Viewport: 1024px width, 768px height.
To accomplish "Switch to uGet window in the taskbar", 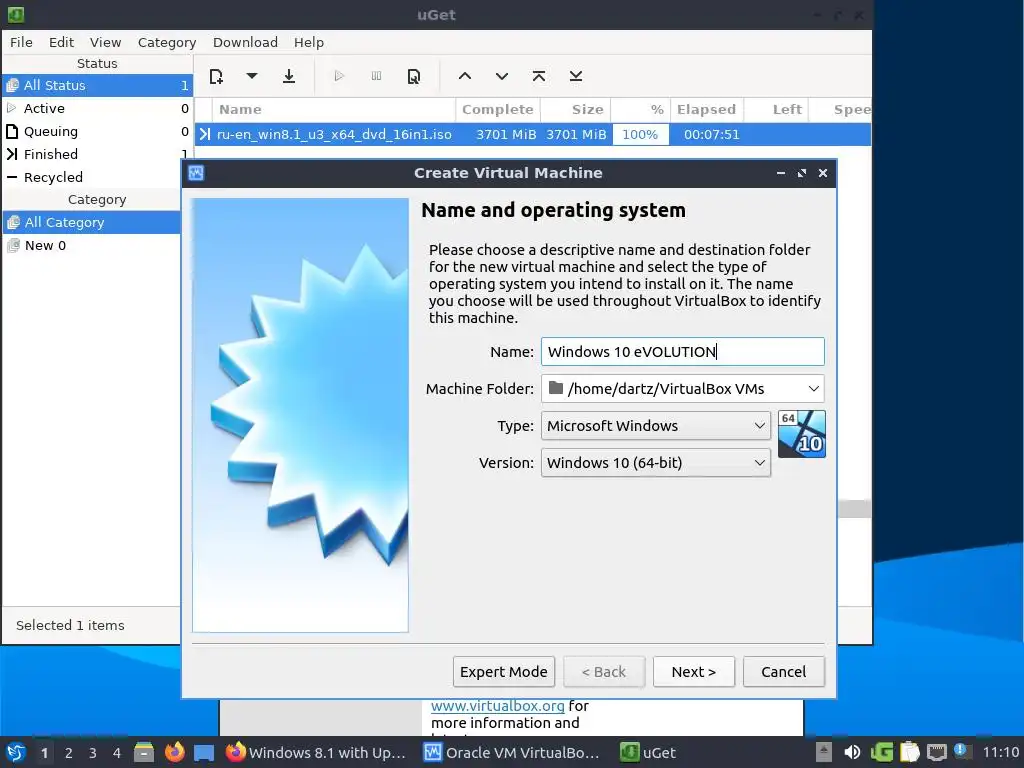I will tap(648, 752).
